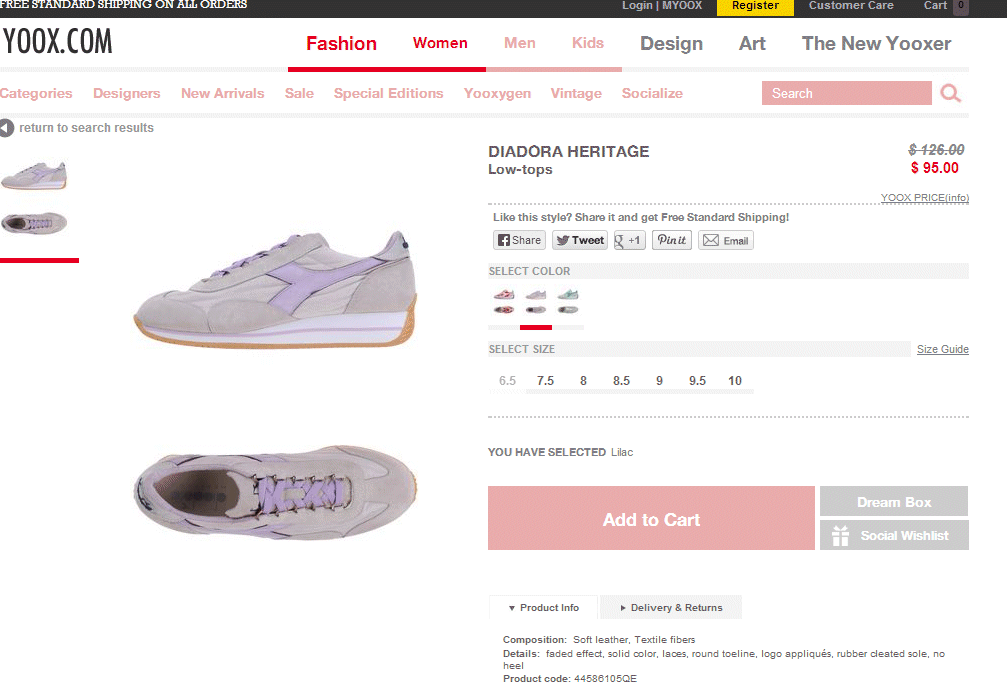
Task: Click the back arrow to search results
Action: pos(7,128)
